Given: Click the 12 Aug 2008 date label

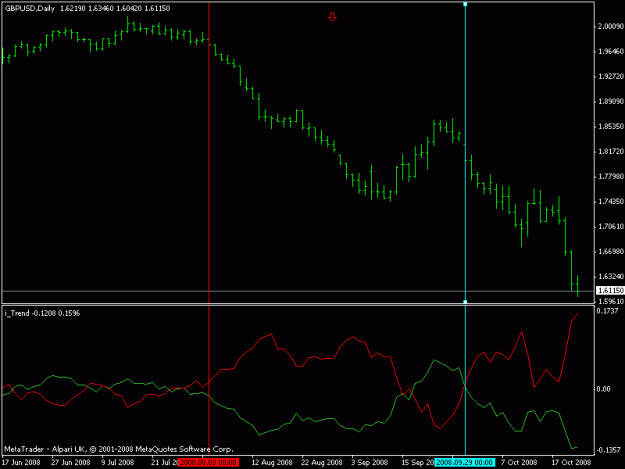Looking at the screenshot, I should 272,463.
